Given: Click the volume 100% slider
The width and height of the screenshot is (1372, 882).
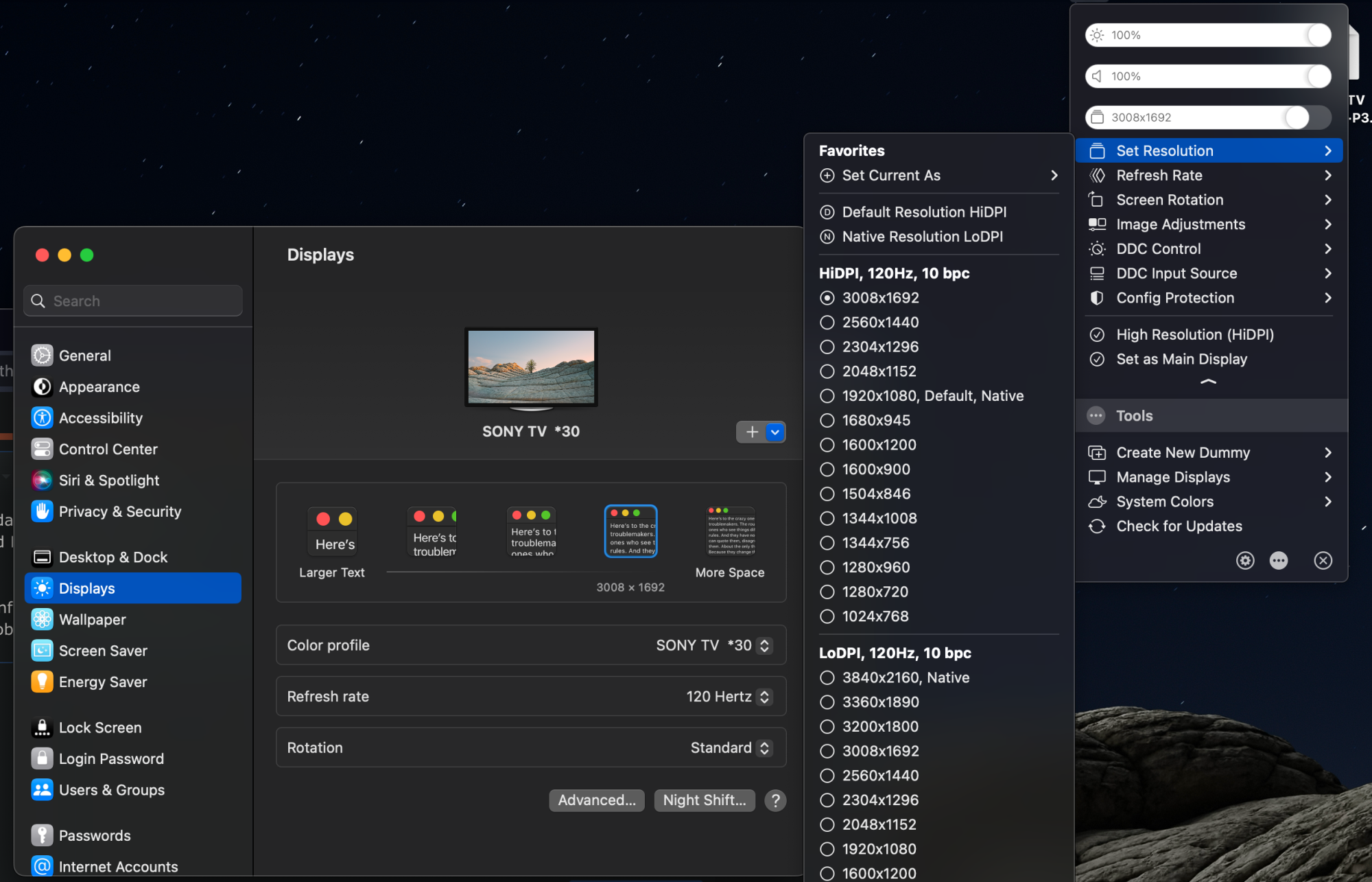Looking at the screenshot, I should coord(1208,76).
